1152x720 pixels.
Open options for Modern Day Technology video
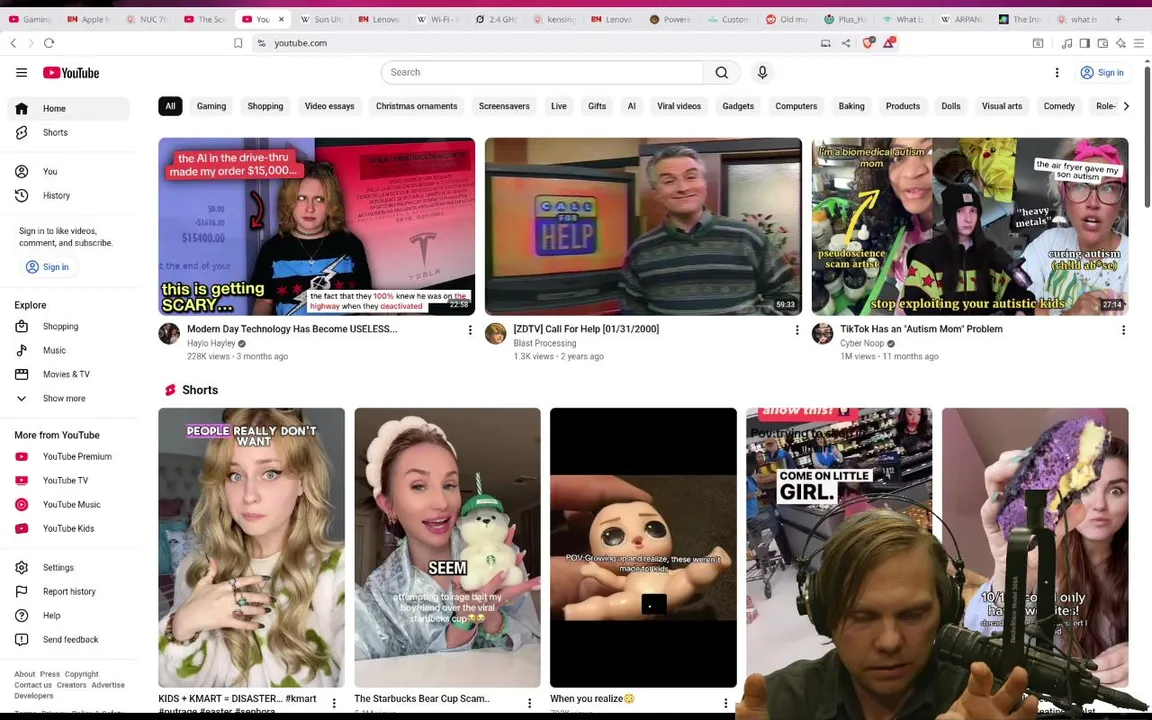pos(470,331)
